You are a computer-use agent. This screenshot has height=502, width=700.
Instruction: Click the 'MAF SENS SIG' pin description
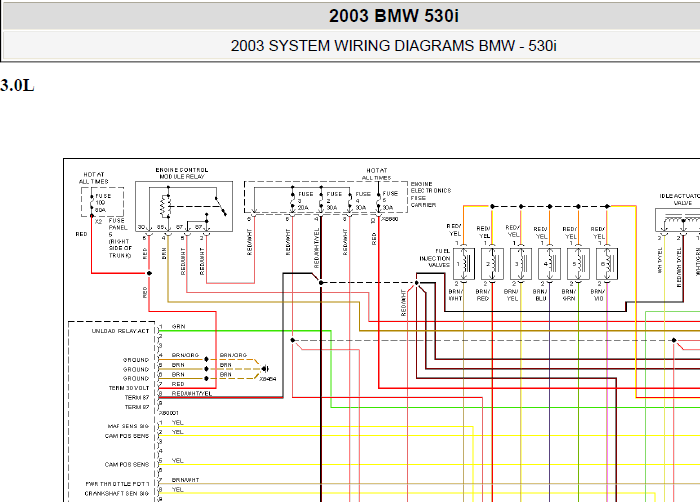click(128, 426)
